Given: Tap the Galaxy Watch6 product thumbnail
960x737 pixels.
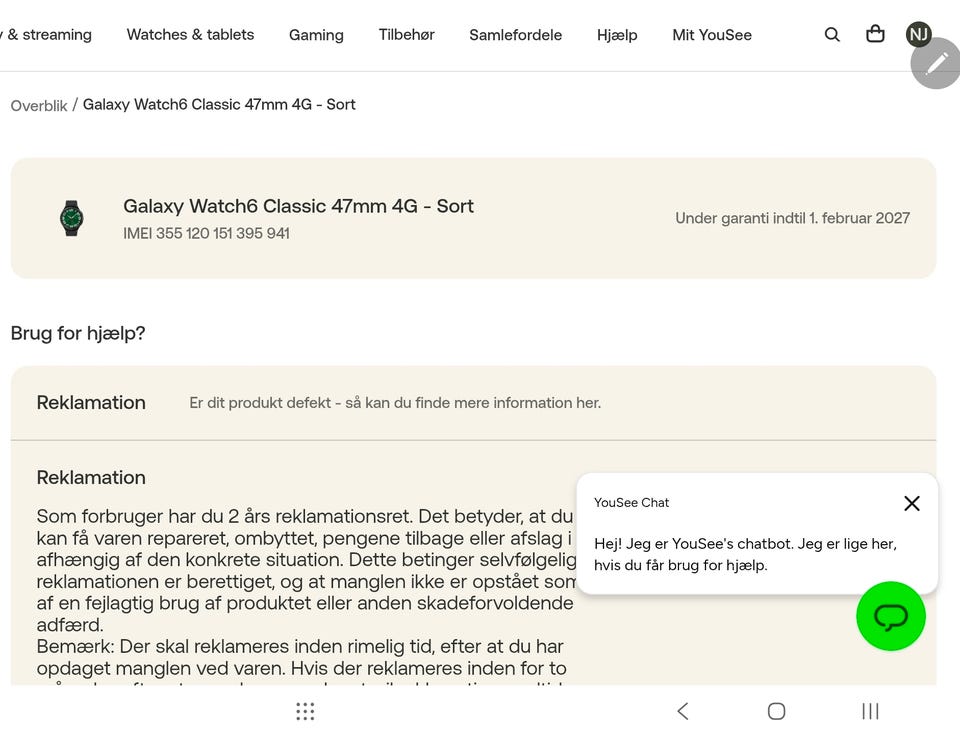Looking at the screenshot, I should tap(72, 218).
